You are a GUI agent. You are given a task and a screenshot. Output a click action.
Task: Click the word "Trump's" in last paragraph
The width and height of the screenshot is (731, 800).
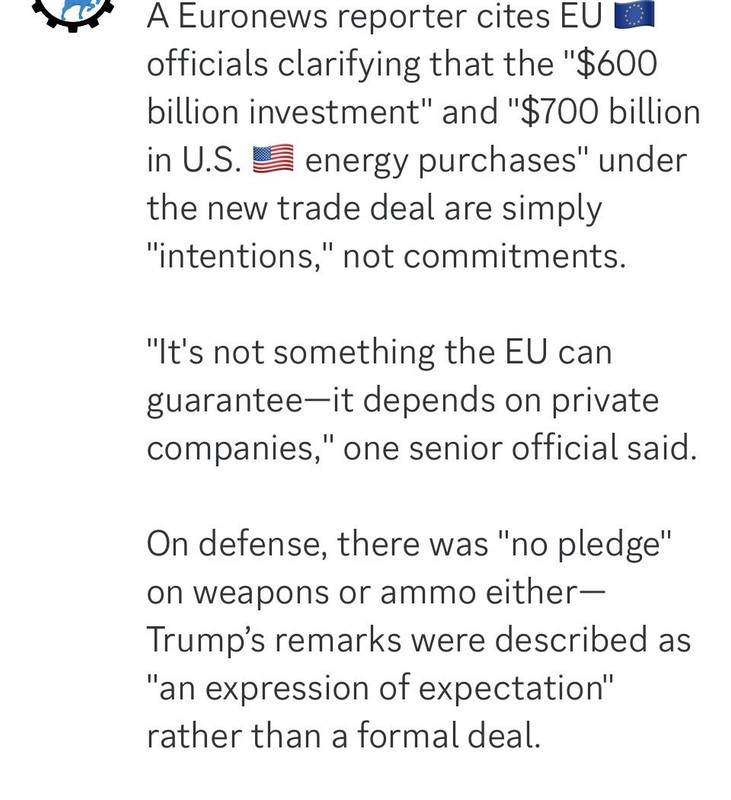tap(206, 640)
